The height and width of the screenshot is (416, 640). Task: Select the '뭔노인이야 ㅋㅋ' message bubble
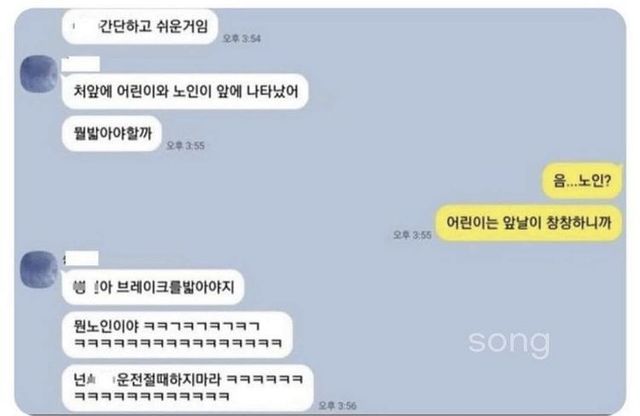point(178,334)
